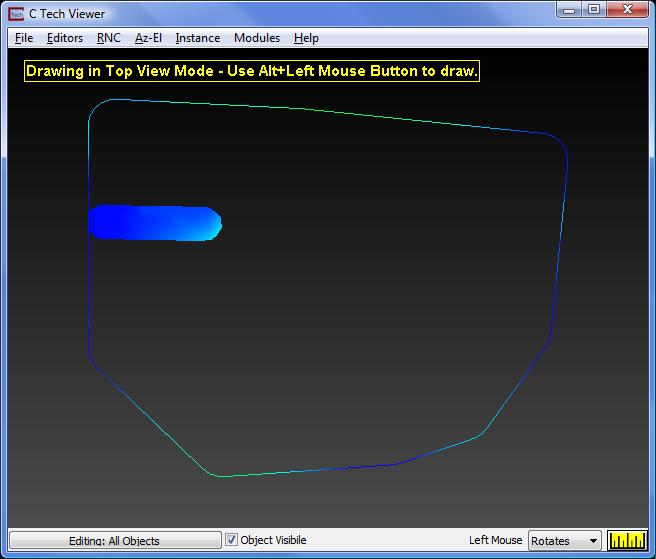Open the Modules menu
Screen dimensions: 656x559
point(257,38)
